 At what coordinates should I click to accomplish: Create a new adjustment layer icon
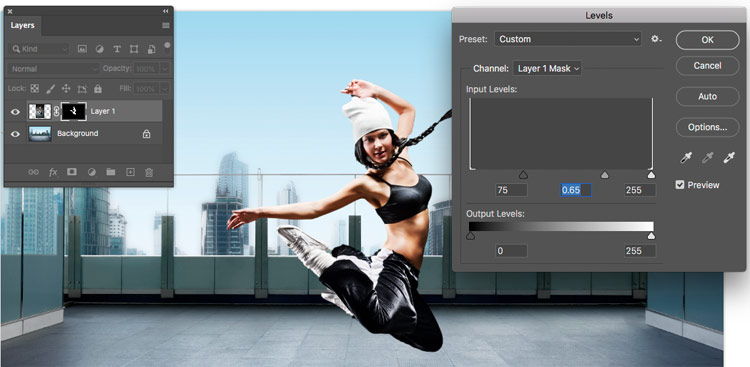coord(91,172)
